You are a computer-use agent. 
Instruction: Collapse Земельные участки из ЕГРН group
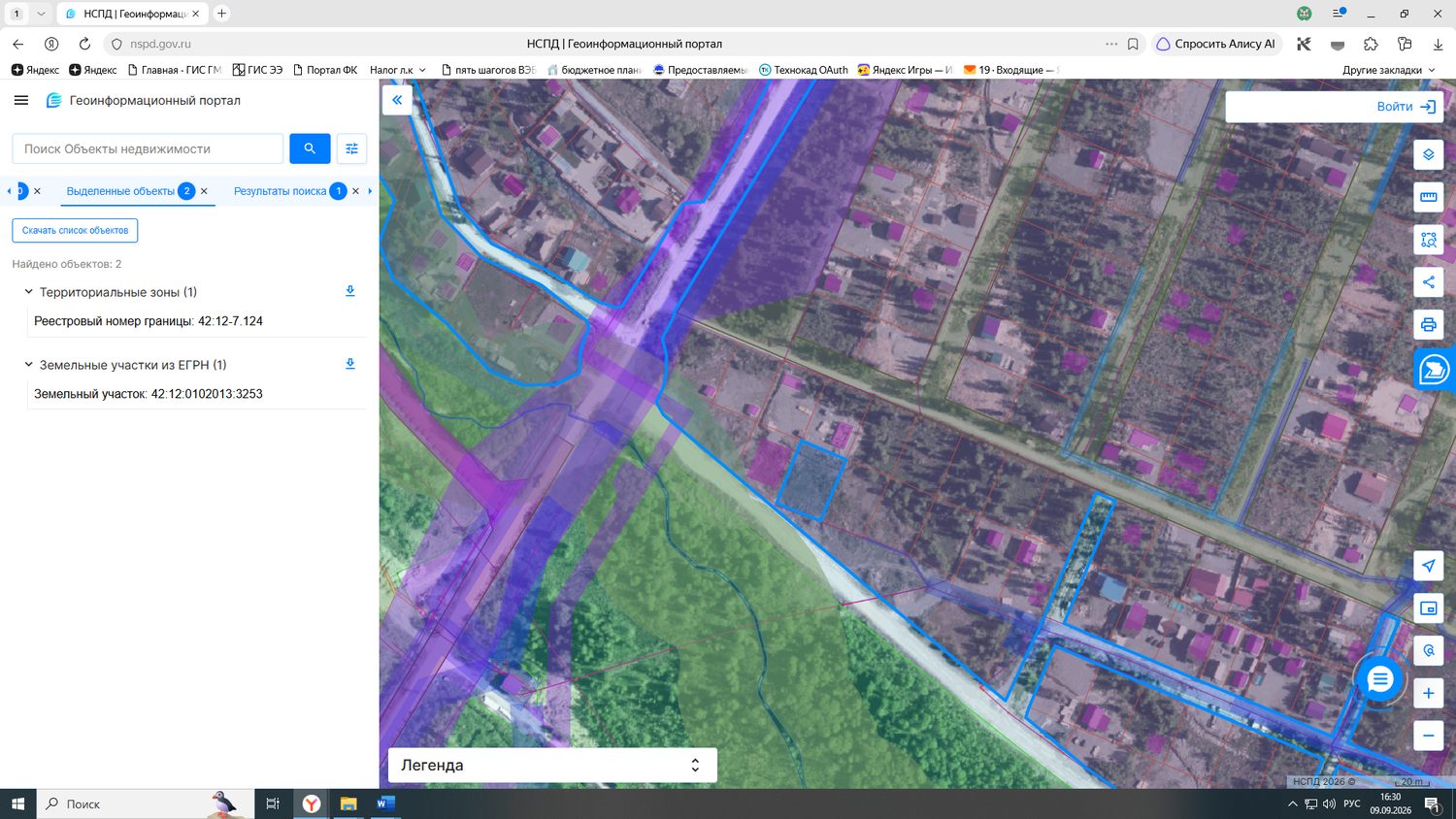[28, 365]
